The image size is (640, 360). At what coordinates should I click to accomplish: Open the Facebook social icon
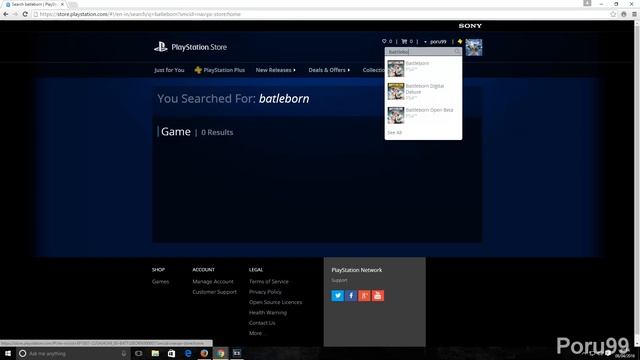click(x=351, y=296)
